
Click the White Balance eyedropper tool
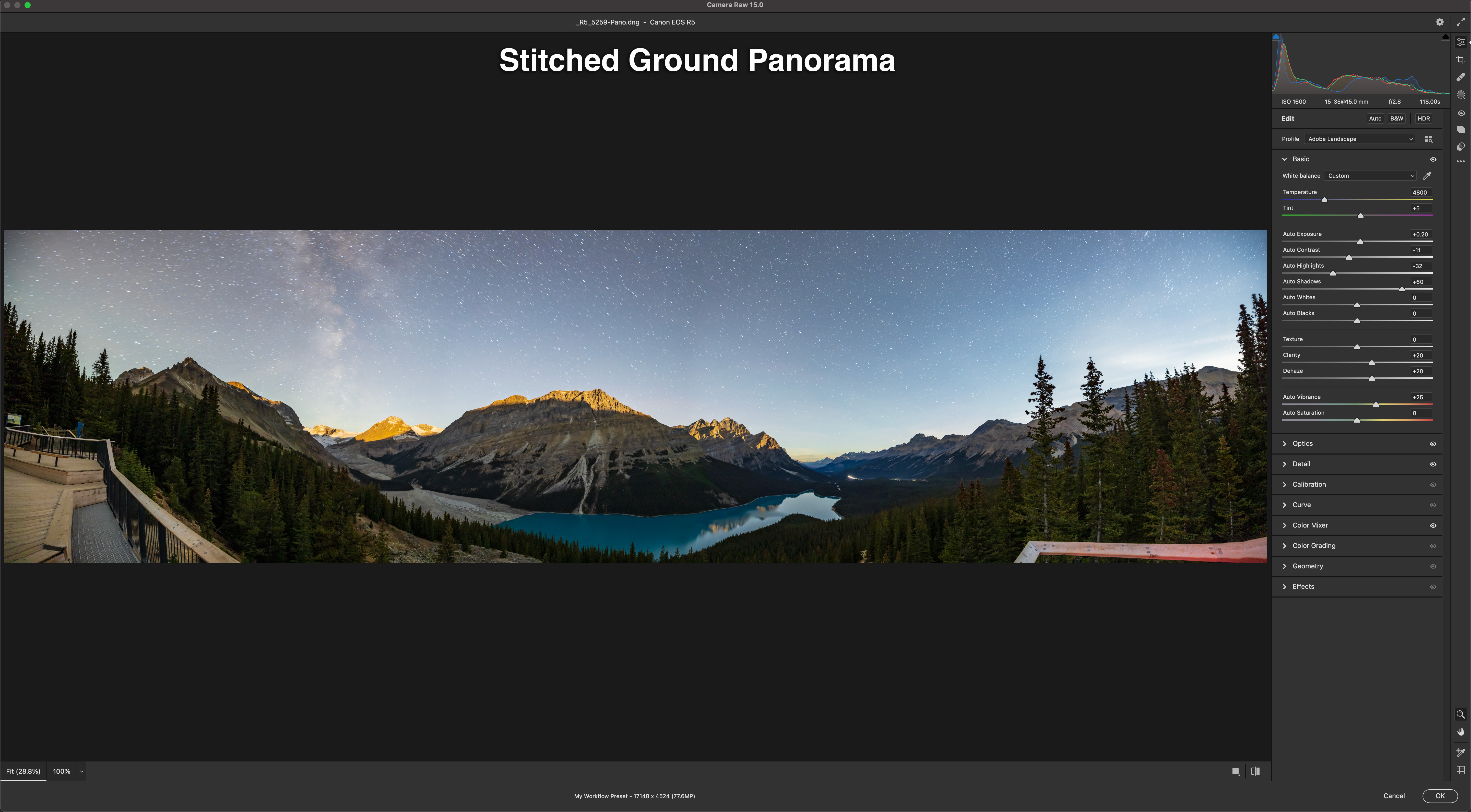click(1427, 176)
